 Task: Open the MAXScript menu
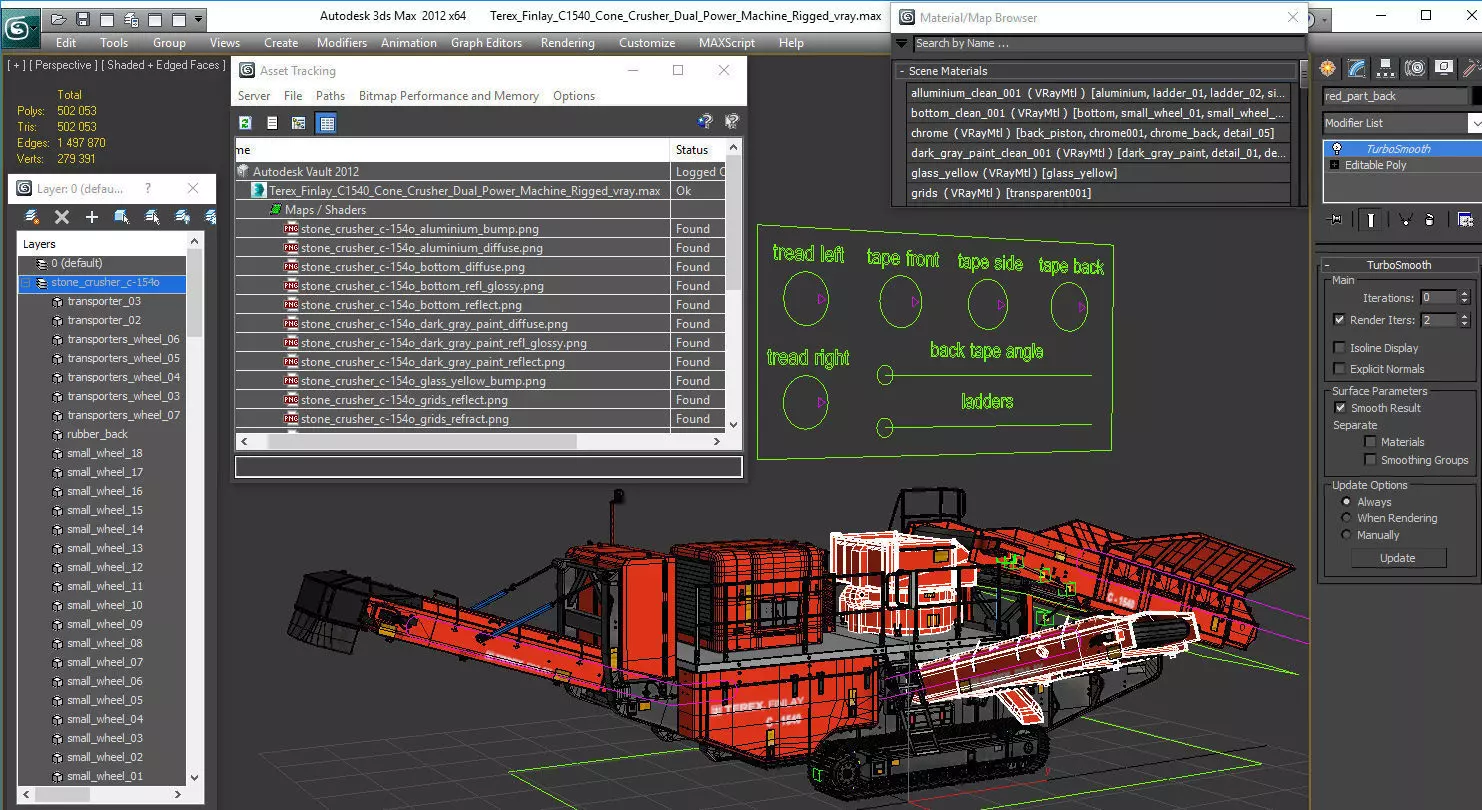click(x=727, y=43)
